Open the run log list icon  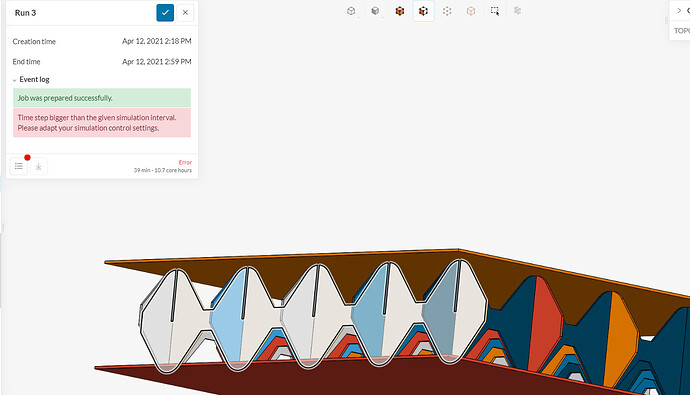click(18, 166)
